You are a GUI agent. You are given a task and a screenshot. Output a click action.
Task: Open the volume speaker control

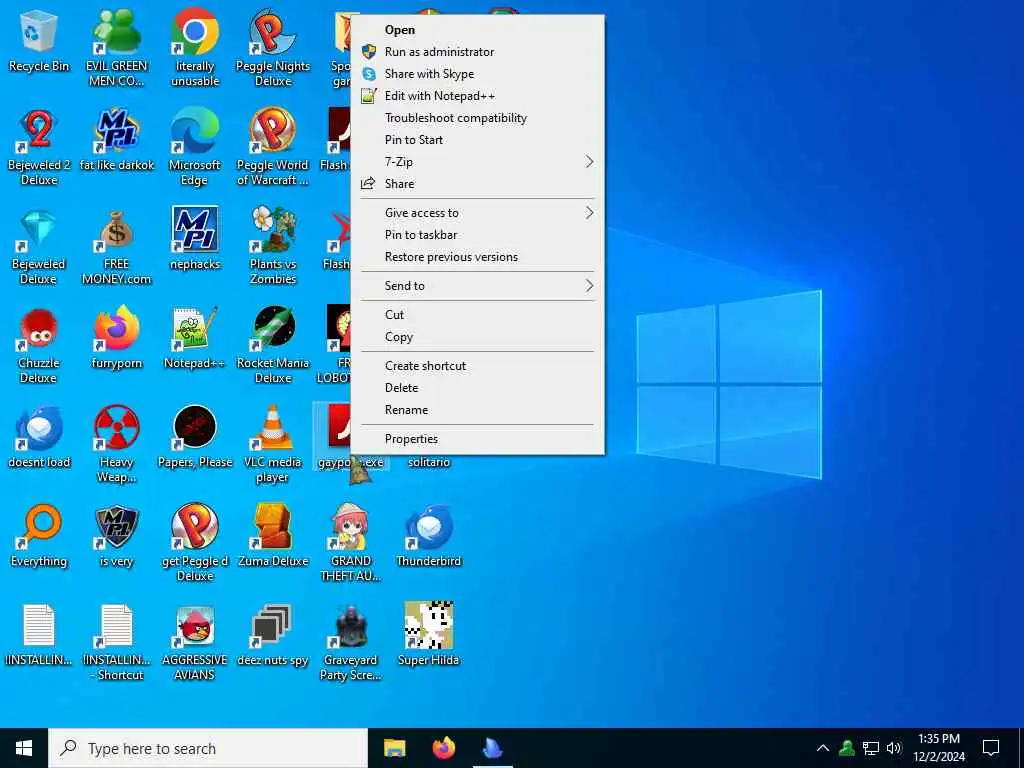(894, 748)
